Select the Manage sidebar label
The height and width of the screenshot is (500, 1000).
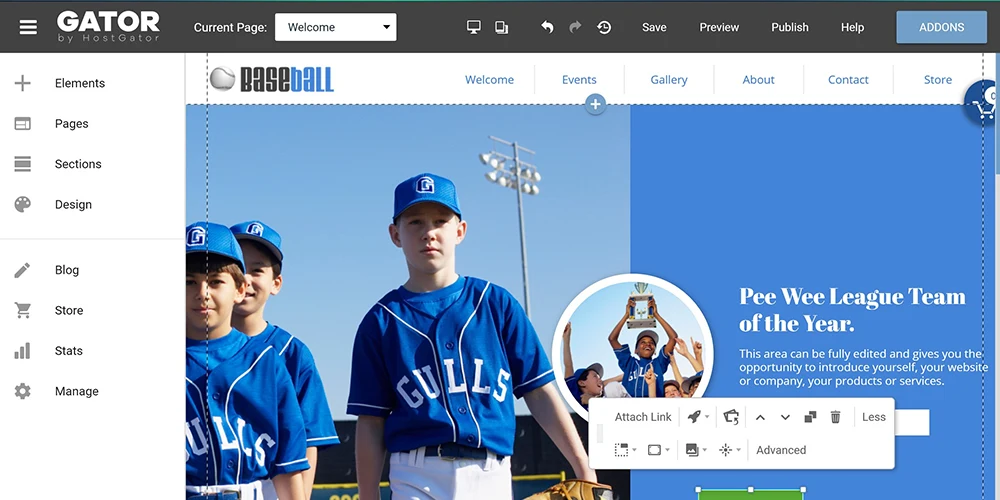tap(77, 391)
